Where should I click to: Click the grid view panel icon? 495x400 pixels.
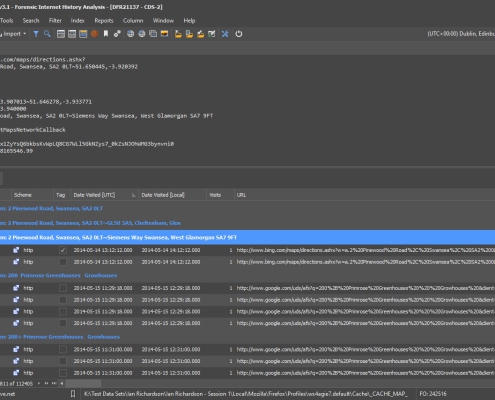pyautogui.click(x=61, y=34)
